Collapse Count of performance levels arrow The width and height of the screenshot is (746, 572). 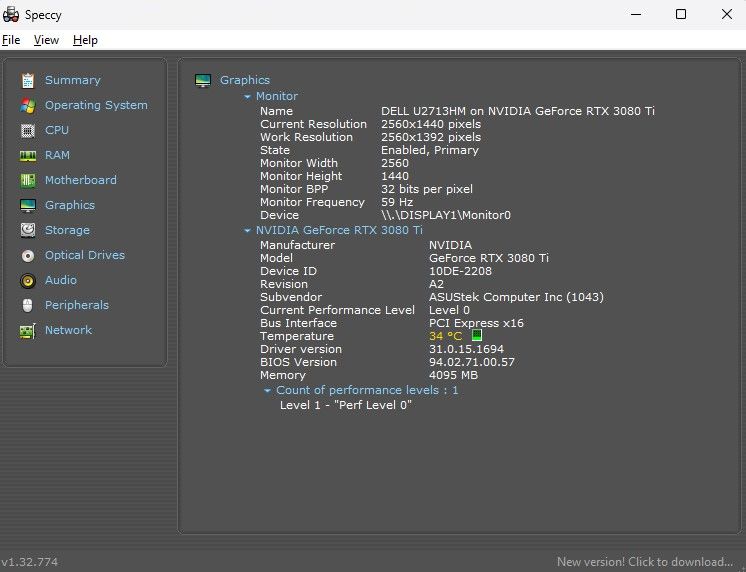(267, 391)
